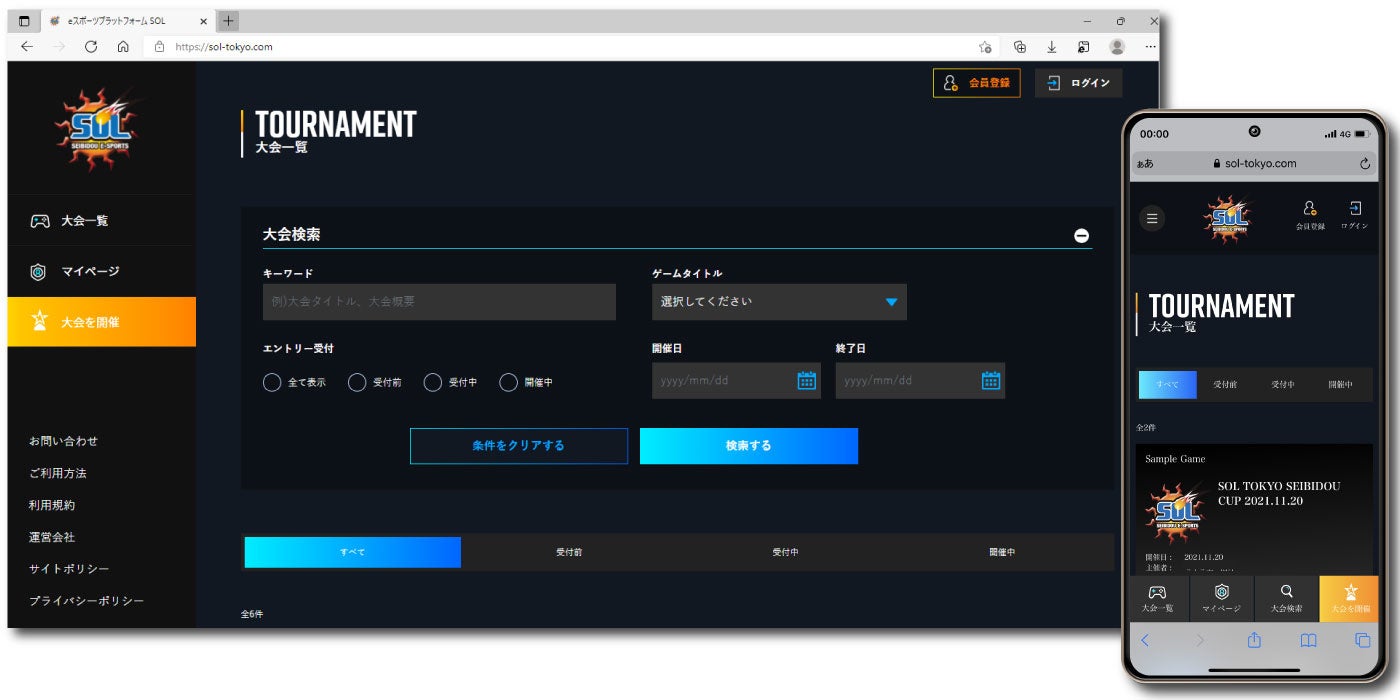Click the 開催日 calendar icon
Screen dimensions: 1400x700
(x=806, y=380)
